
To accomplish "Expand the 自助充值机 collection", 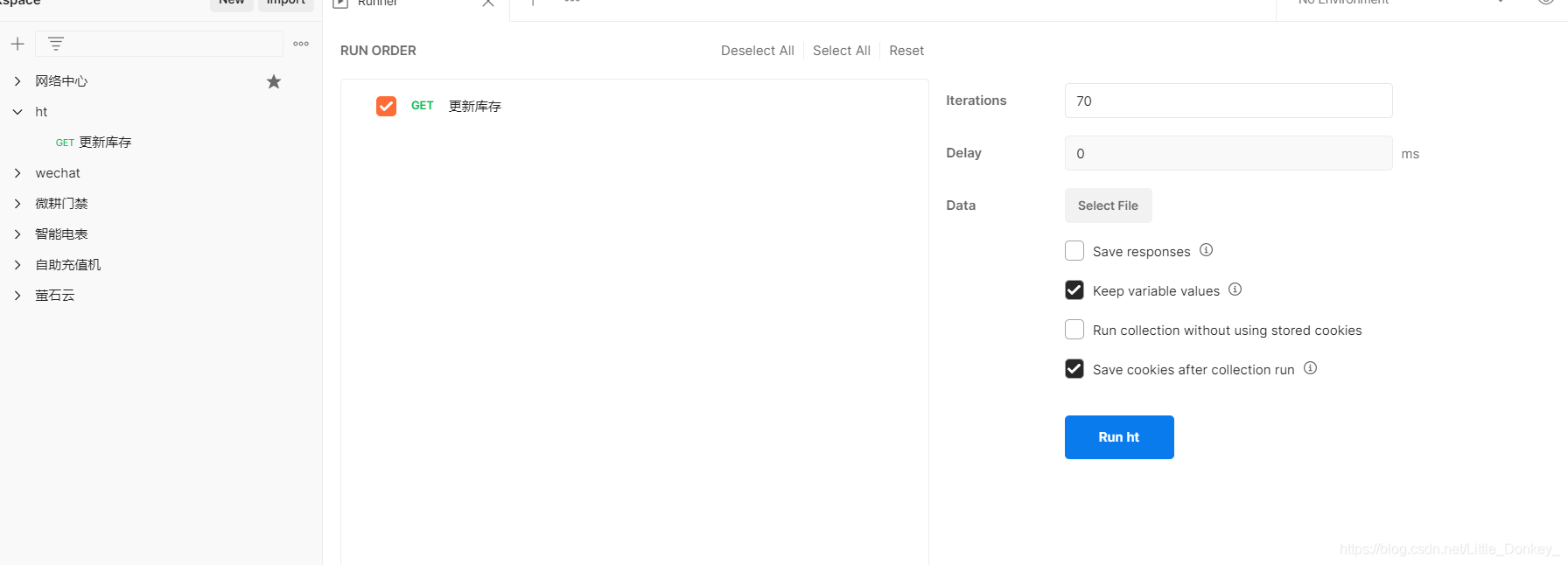I will [x=17, y=265].
